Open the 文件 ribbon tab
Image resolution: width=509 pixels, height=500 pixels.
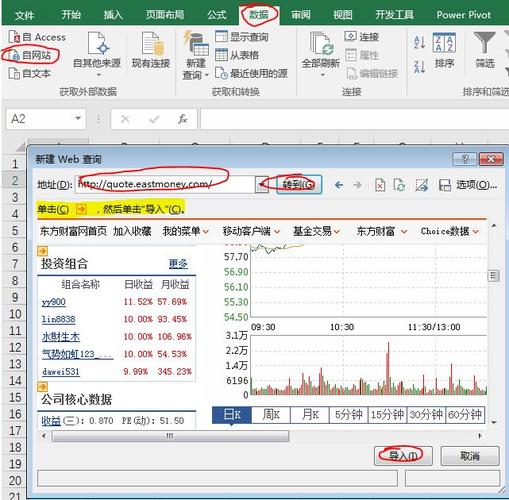pos(24,15)
